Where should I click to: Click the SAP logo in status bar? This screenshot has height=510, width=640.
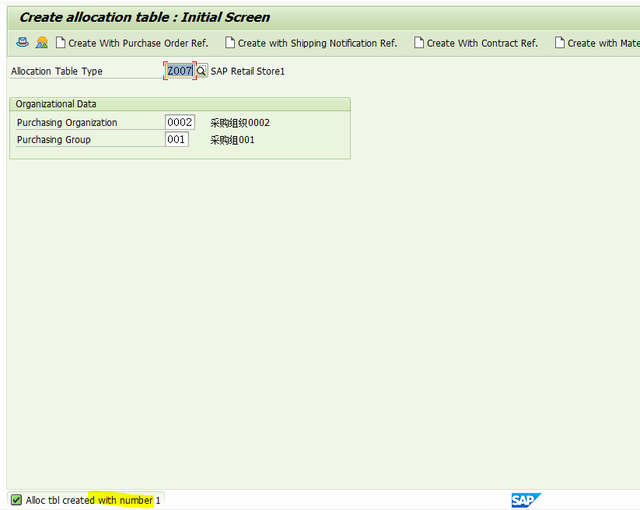(x=526, y=500)
